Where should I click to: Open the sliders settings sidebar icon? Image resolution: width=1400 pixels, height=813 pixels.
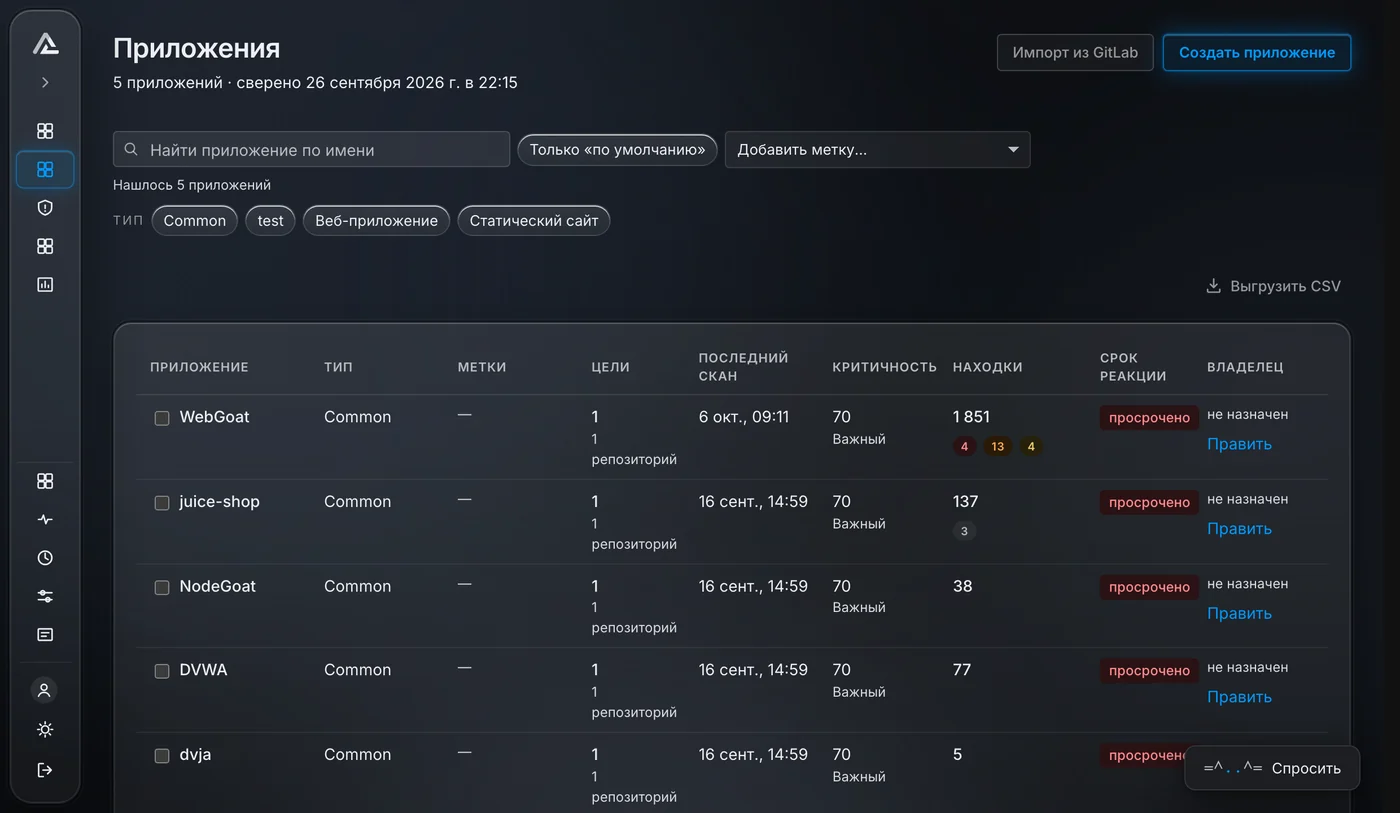click(x=45, y=596)
